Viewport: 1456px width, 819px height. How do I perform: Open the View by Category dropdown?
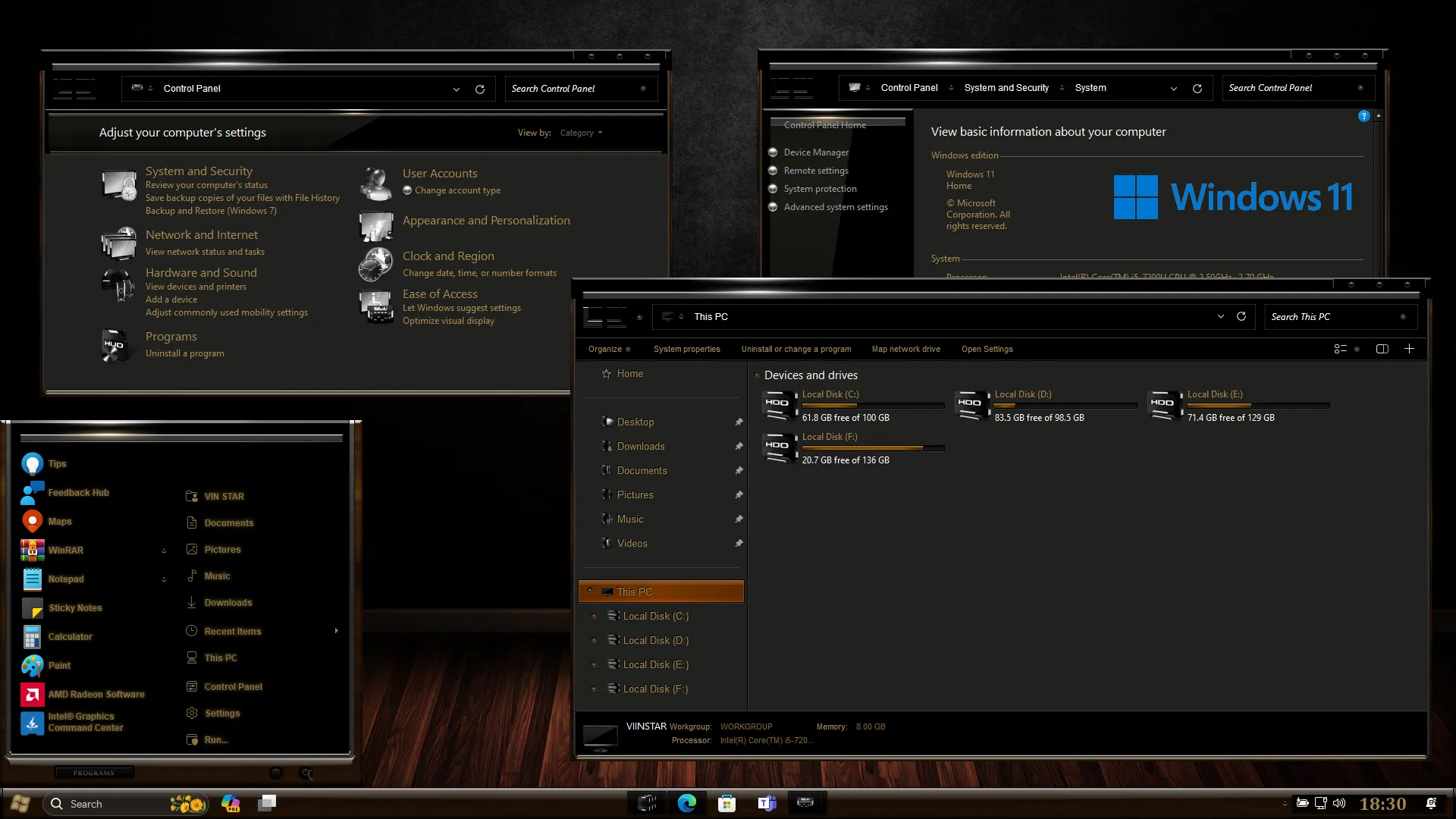click(580, 132)
